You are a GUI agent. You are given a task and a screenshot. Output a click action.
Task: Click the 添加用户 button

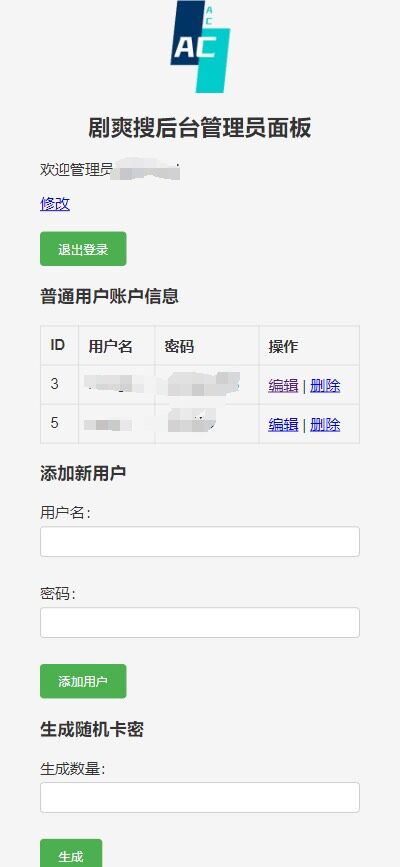tap(83, 681)
